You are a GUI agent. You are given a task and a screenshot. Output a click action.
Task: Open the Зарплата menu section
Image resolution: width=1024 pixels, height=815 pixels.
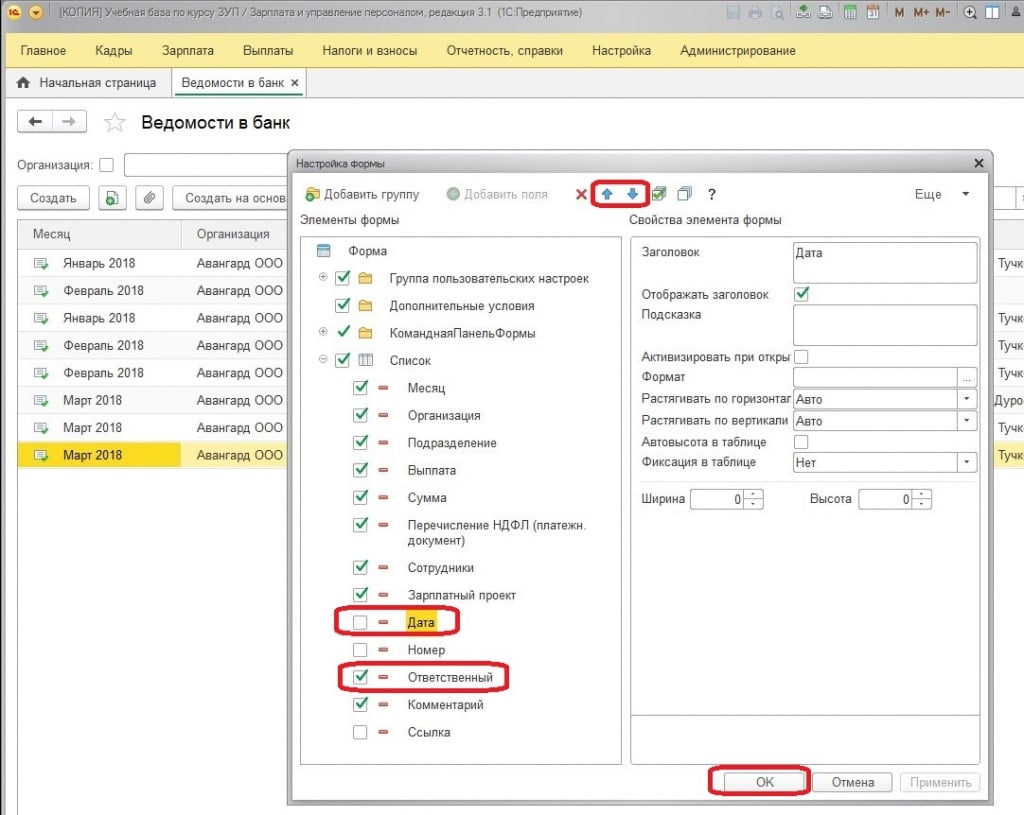[188, 50]
